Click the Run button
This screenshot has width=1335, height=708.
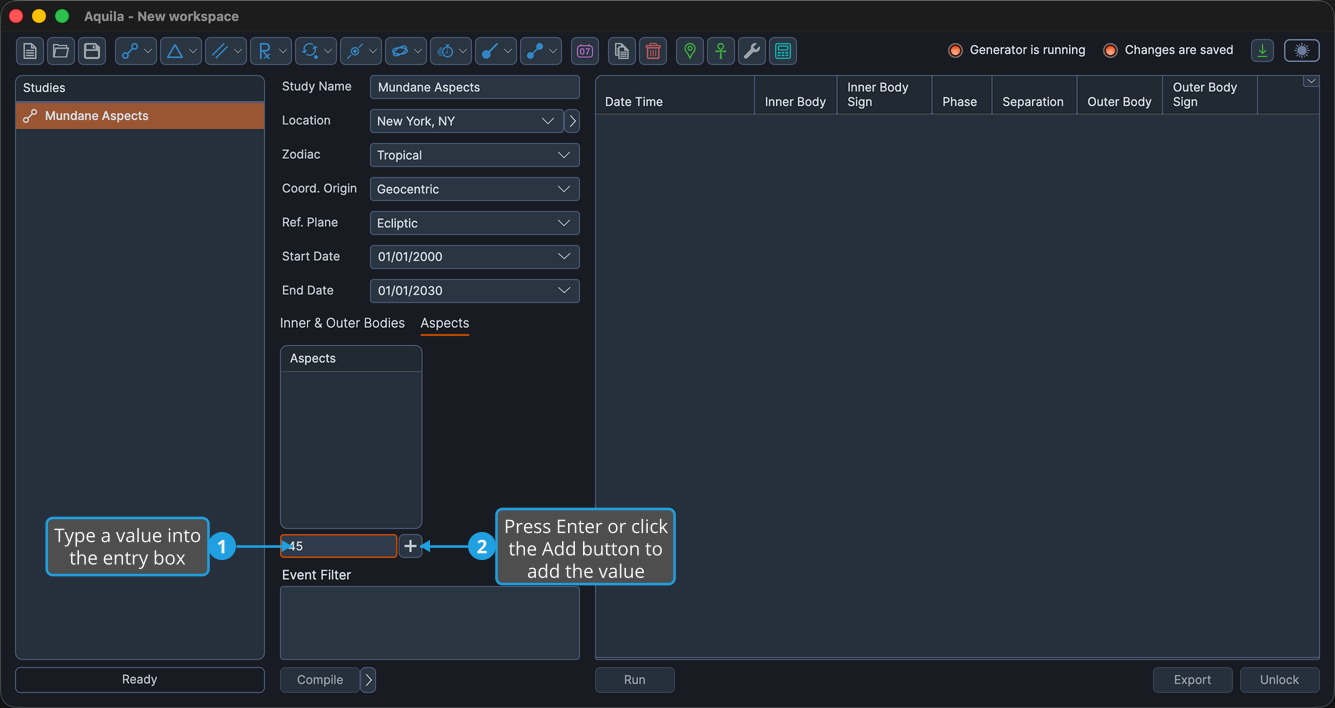pyautogui.click(x=635, y=680)
